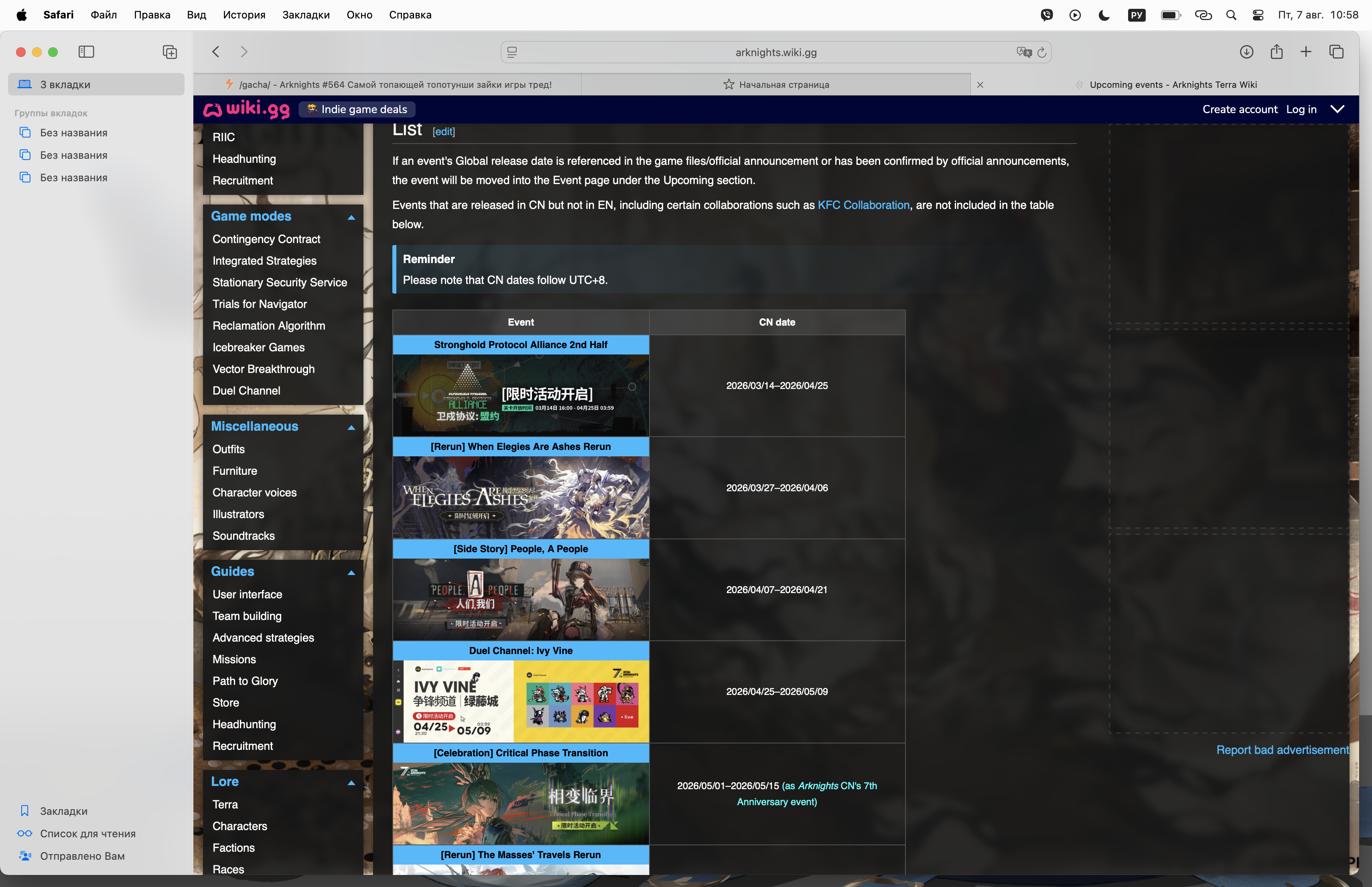
Task: Click the play circle menu bar icon
Action: pyautogui.click(x=1075, y=15)
